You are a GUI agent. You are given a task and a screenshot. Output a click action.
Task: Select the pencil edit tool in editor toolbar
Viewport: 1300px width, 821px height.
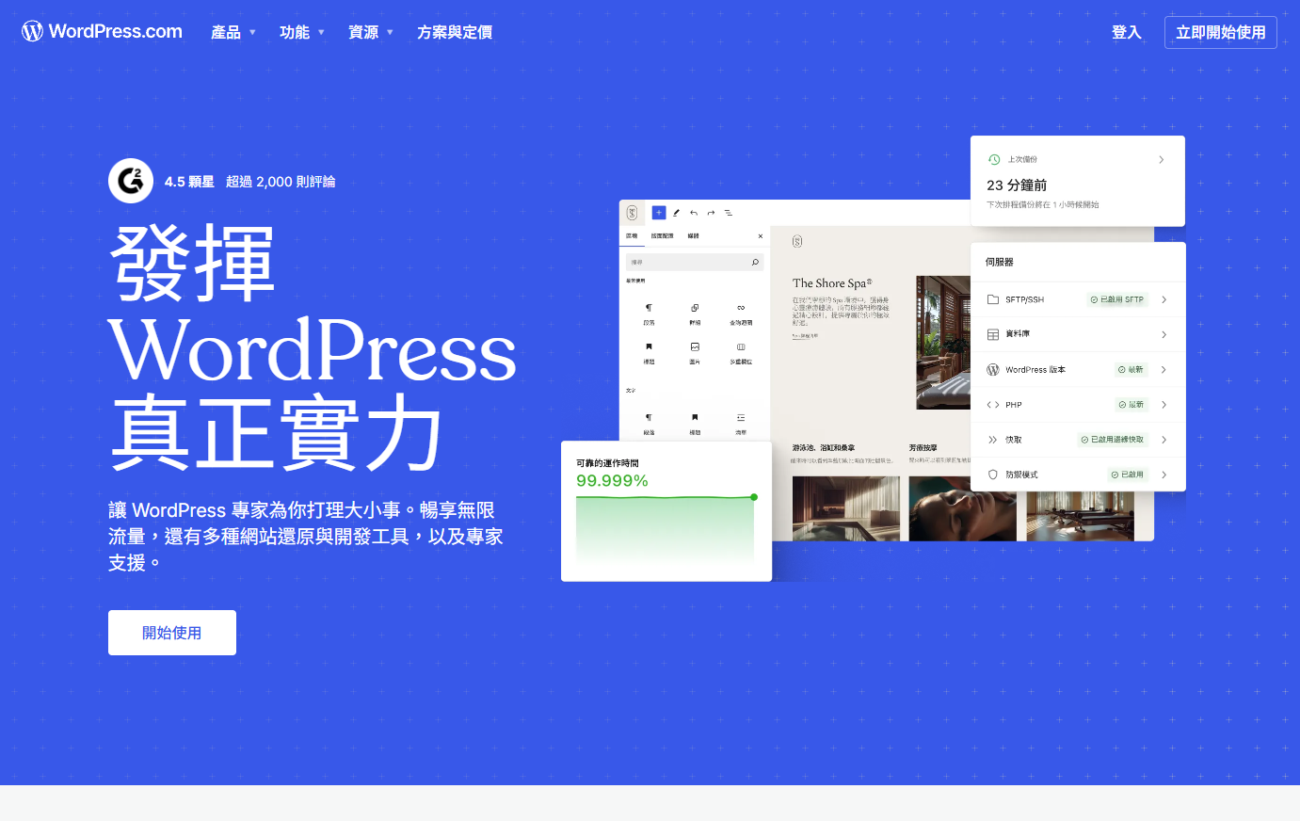[x=676, y=212]
